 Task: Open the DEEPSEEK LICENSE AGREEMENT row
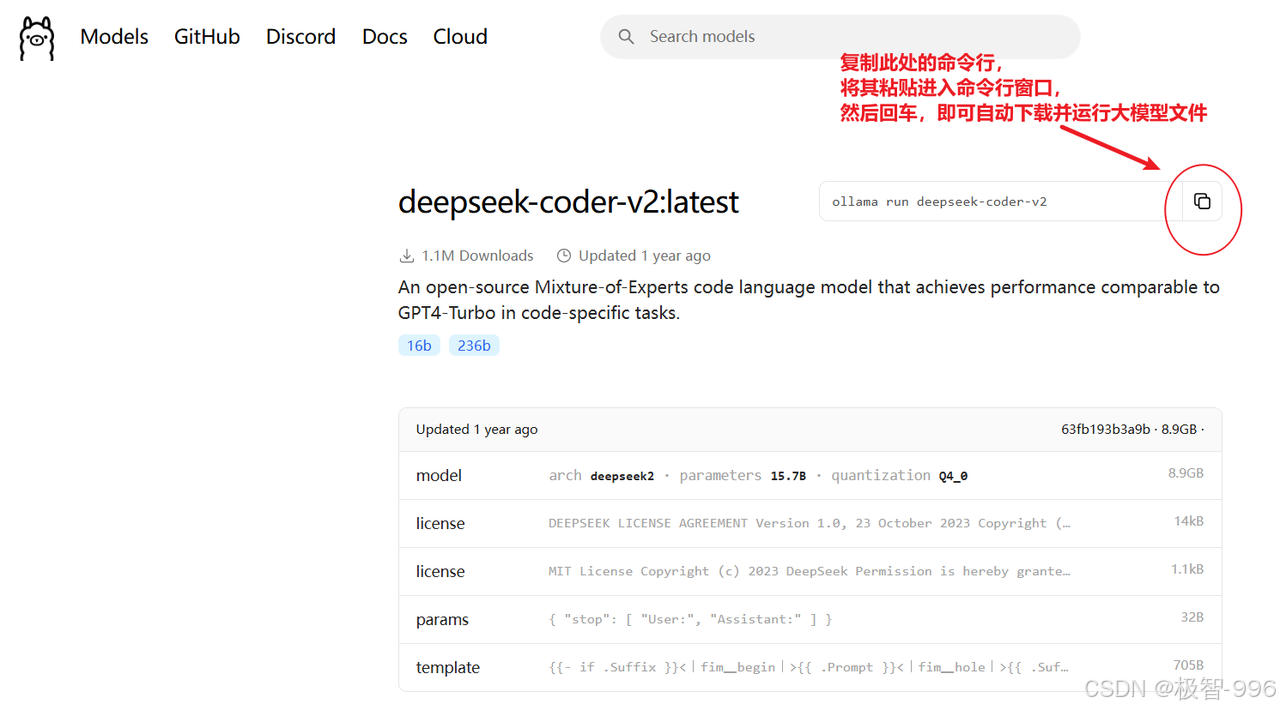[810, 523]
